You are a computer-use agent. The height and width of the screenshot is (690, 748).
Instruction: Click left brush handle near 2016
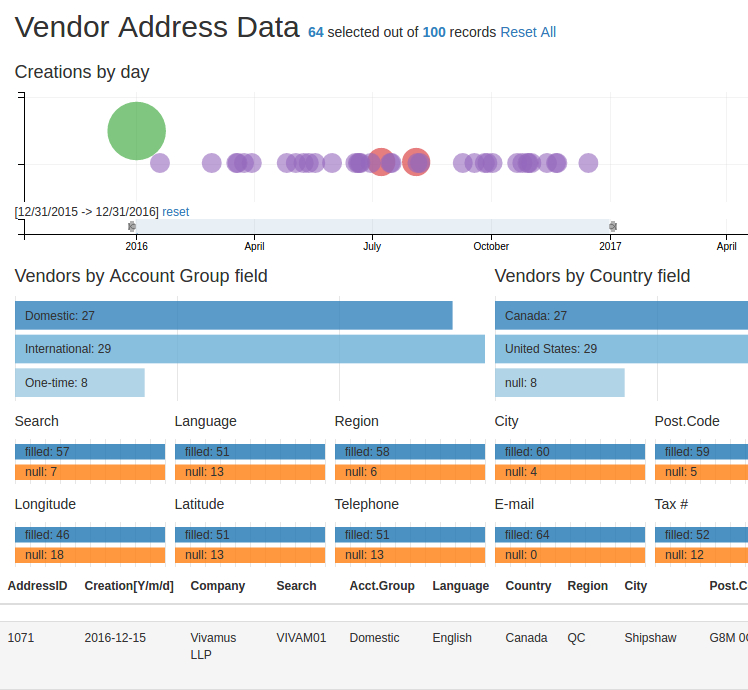[132, 227]
